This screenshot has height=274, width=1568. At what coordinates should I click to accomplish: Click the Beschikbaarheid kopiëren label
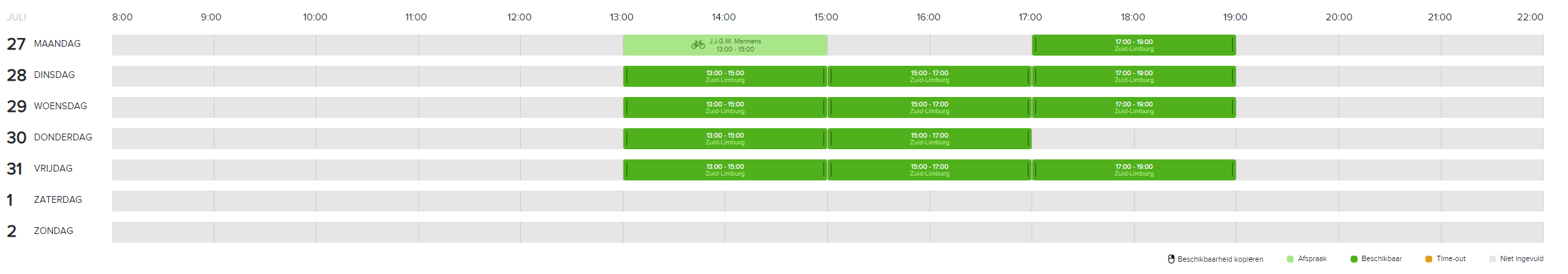tap(1220, 259)
